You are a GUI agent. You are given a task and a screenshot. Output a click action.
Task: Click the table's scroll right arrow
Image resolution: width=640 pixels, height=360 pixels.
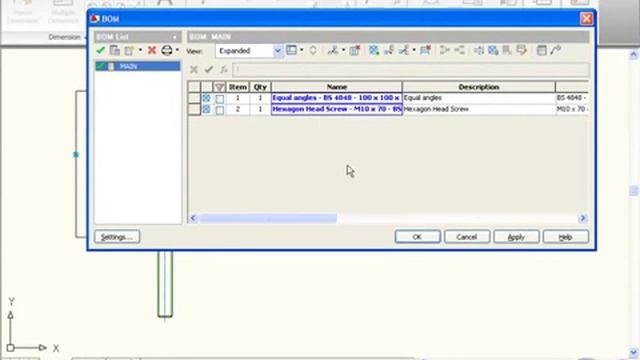(583, 218)
